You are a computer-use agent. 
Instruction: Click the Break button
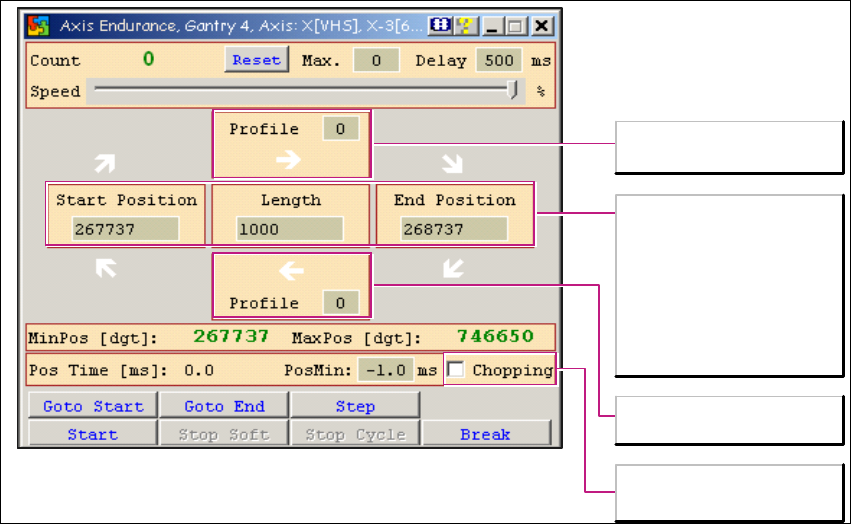486,434
